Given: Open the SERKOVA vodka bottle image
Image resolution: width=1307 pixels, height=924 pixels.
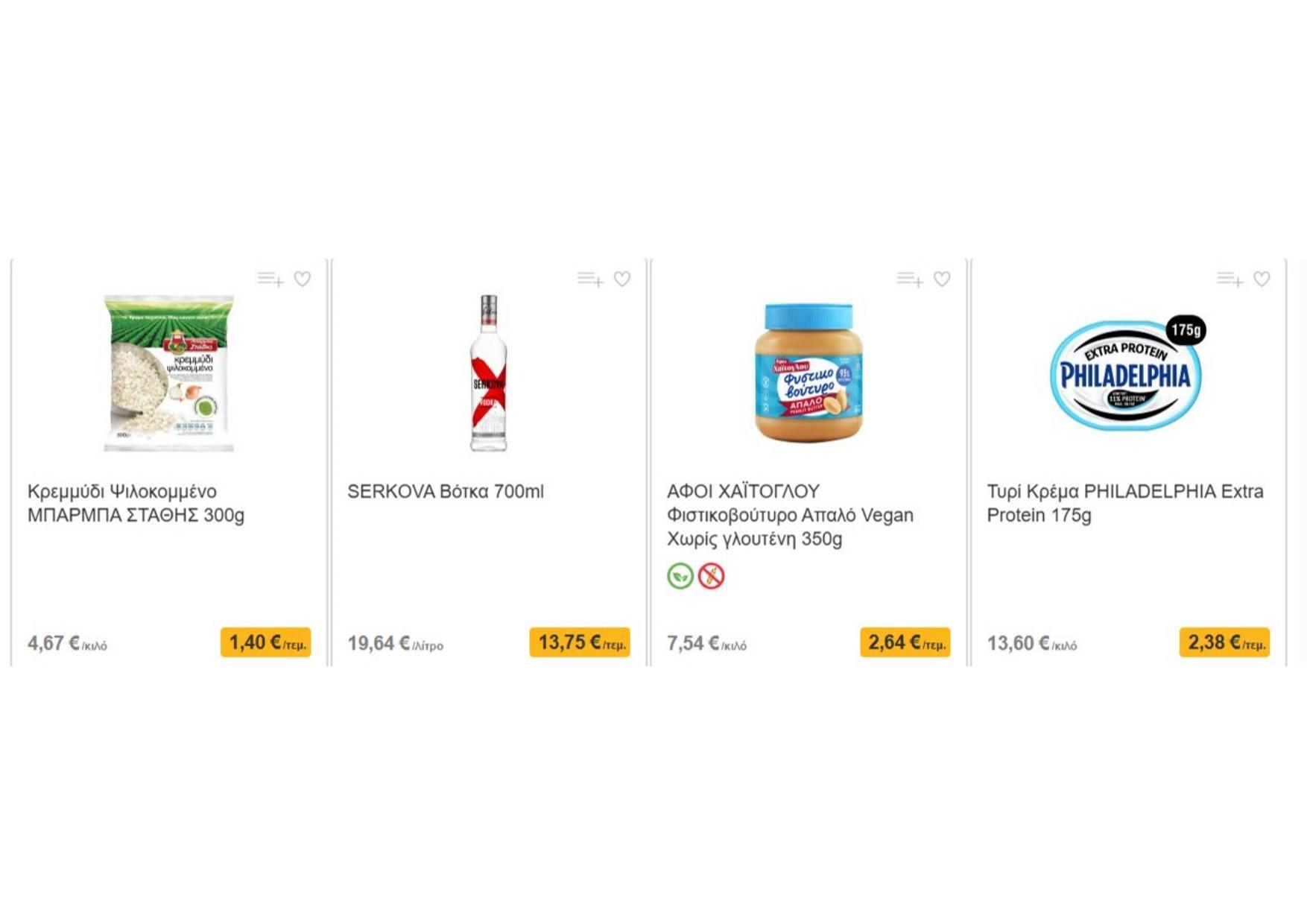Looking at the screenshot, I should [x=489, y=373].
